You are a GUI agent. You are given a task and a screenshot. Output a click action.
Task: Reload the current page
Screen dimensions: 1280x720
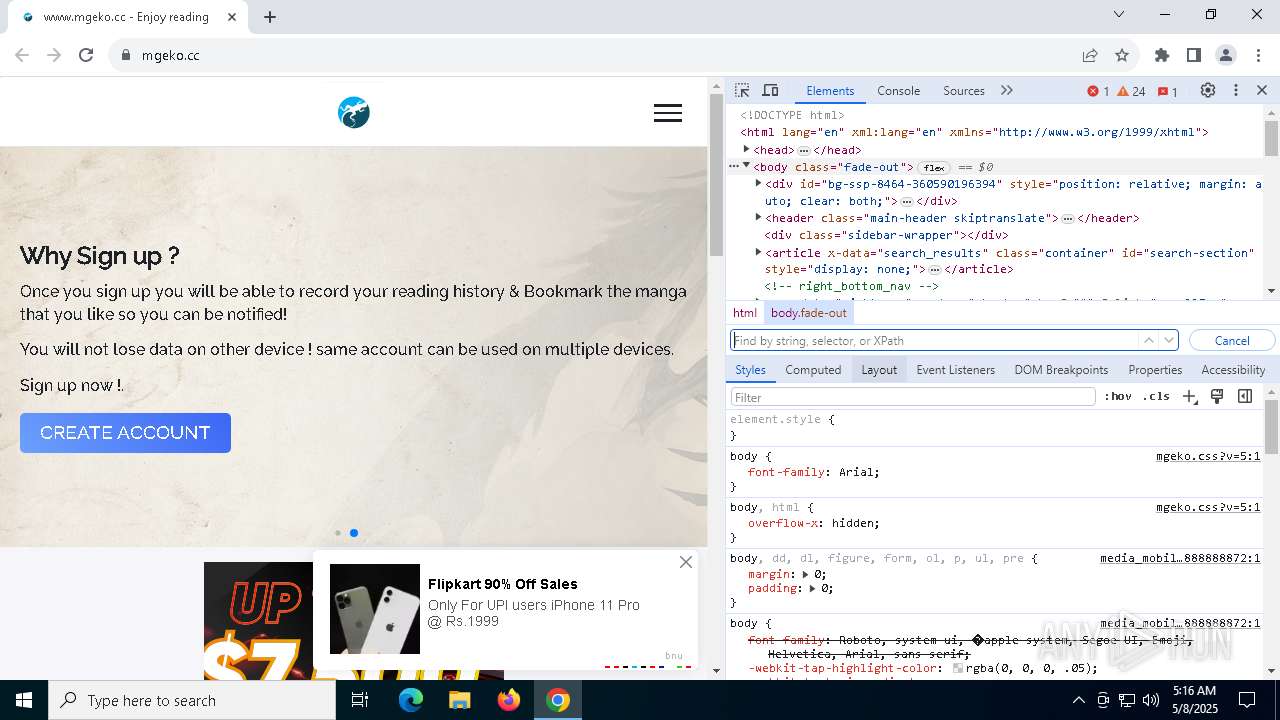[x=86, y=55]
